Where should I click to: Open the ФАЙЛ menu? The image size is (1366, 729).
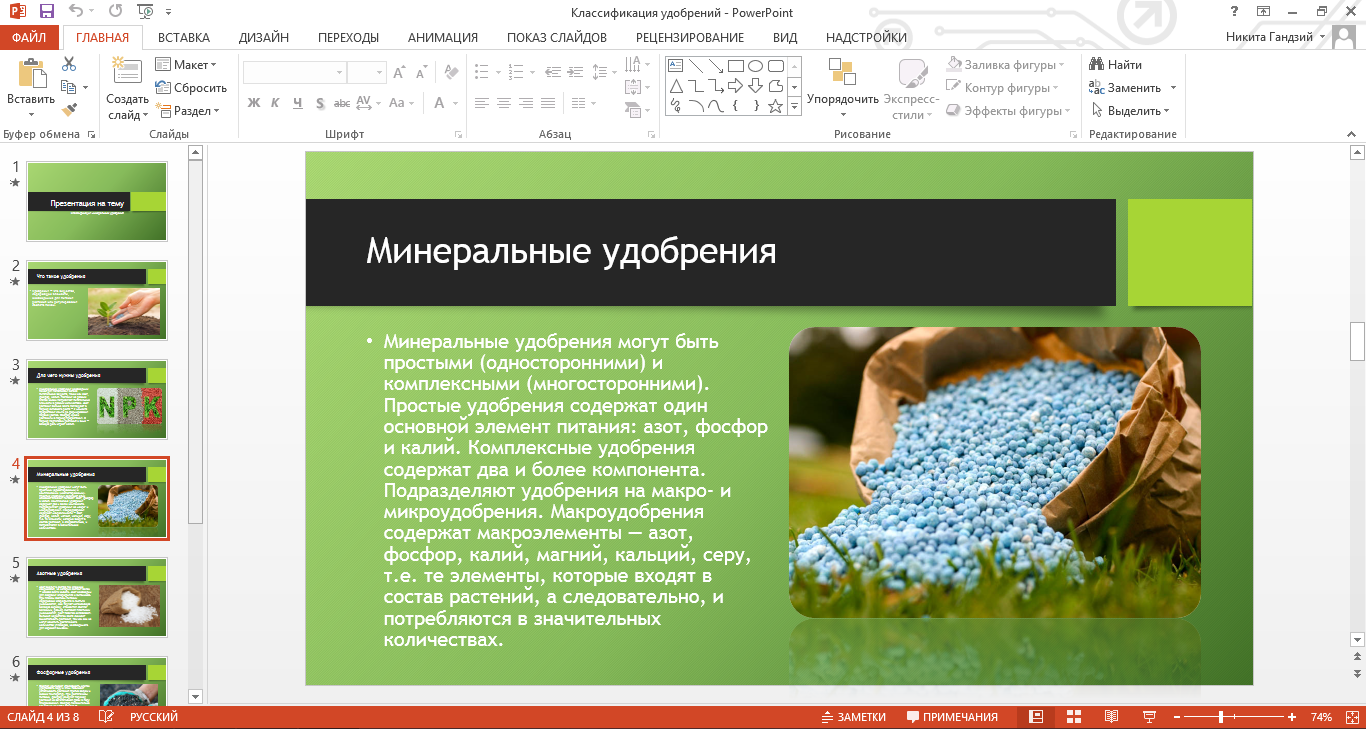[30, 38]
